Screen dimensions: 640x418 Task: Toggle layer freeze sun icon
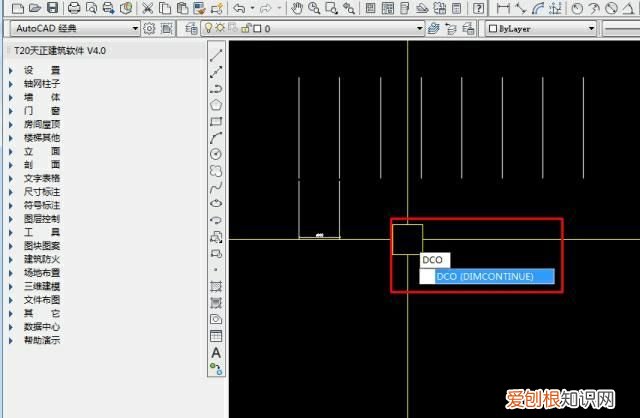[x=218, y=29]
